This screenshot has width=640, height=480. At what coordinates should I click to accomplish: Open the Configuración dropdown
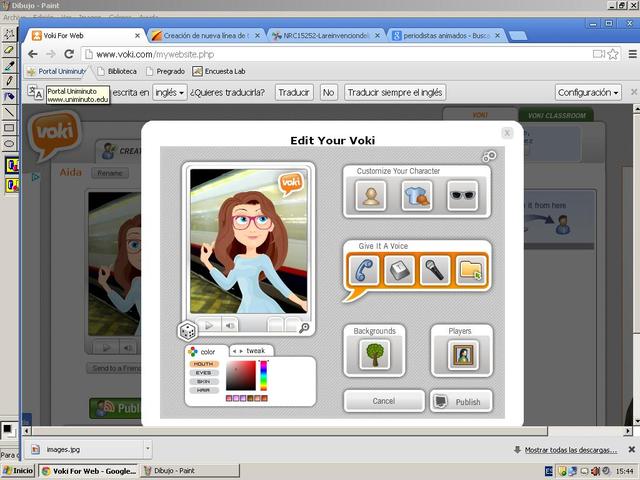(588, 93)
